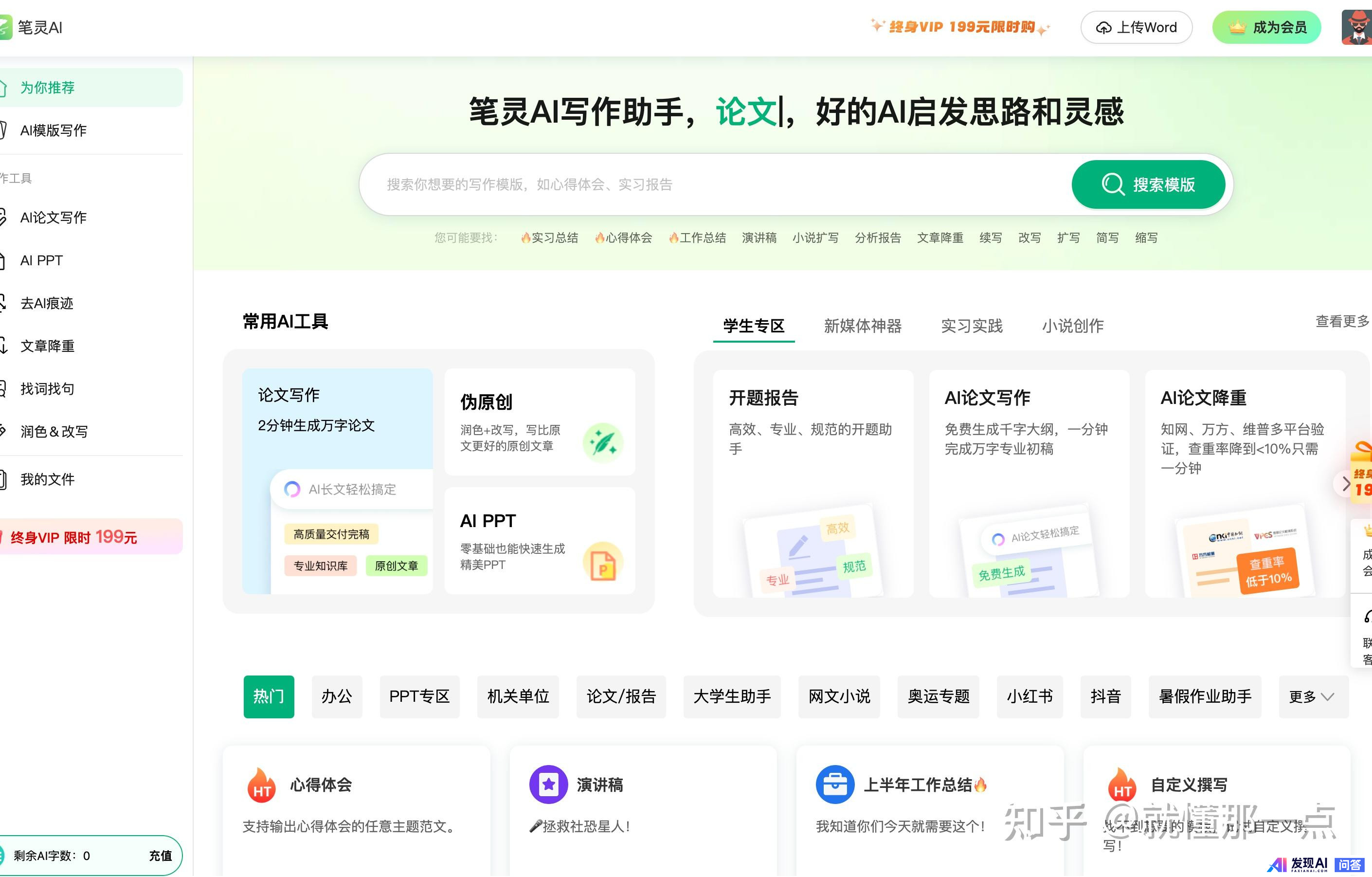Select the 论文/报告 category tab
The image size is (1372, 877).
coord(620,697)
